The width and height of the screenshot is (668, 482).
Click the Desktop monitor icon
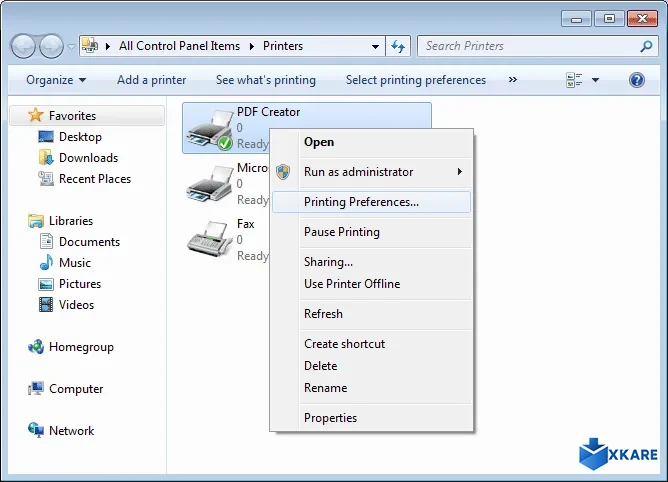click(x=46, y=137)
